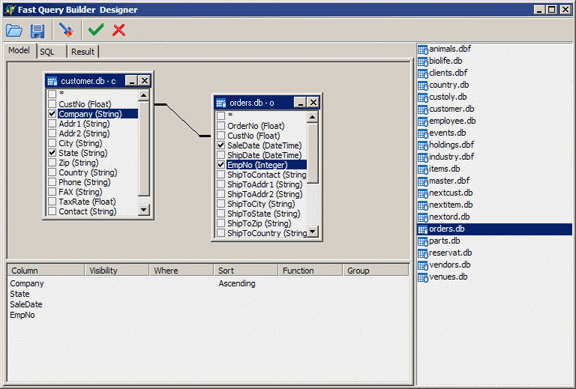The height and width of the screenshot is (389, 576).
Task: Click the table icon beside biolife.db
Action: point(423,61)
